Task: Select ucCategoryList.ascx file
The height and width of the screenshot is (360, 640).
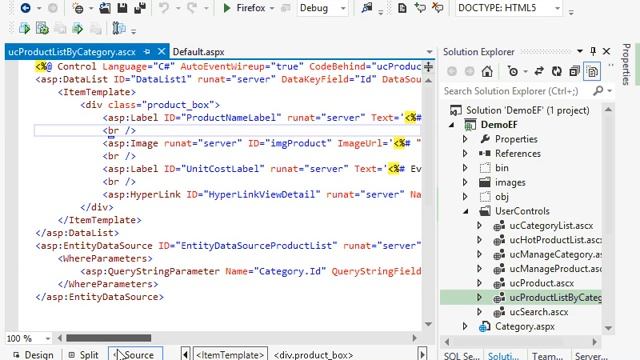Action: (x=551, y=226)
